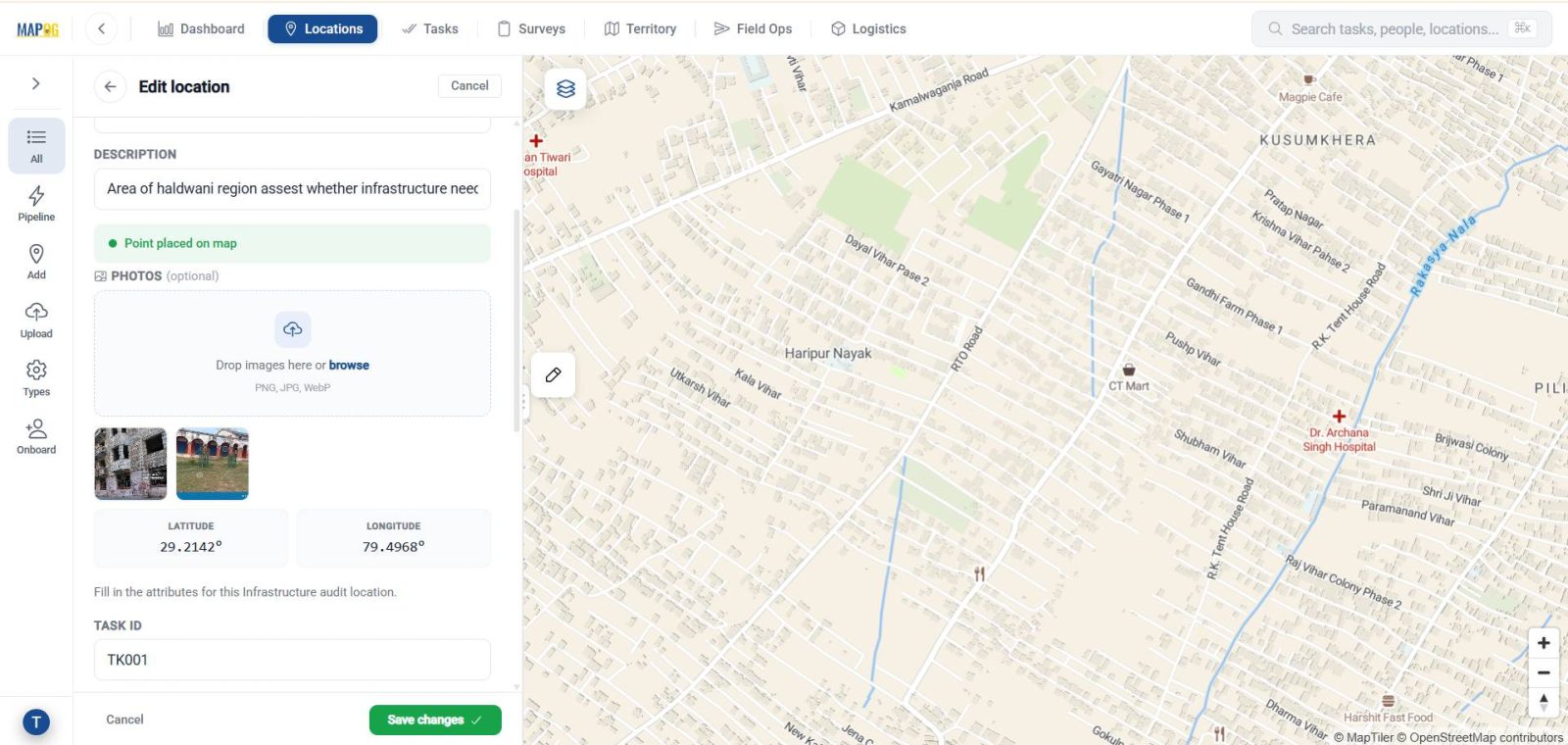Click Dr. Archana Singh Hospital marker
The image size is (1568, 745).
[x=1339, y=417]
